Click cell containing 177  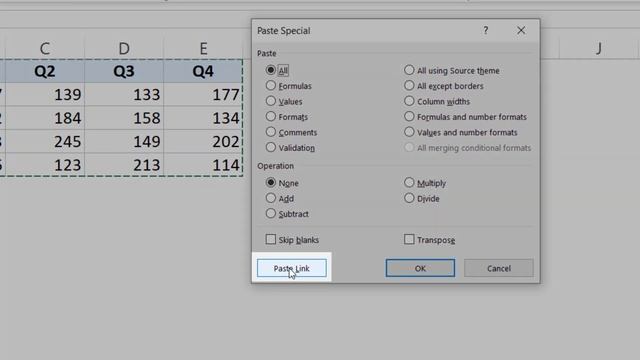[203, 95]
